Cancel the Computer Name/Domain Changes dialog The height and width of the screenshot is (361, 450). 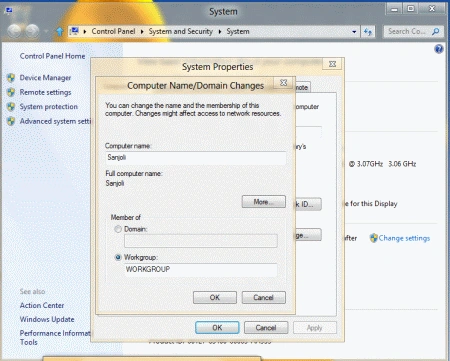click(263, 297)
